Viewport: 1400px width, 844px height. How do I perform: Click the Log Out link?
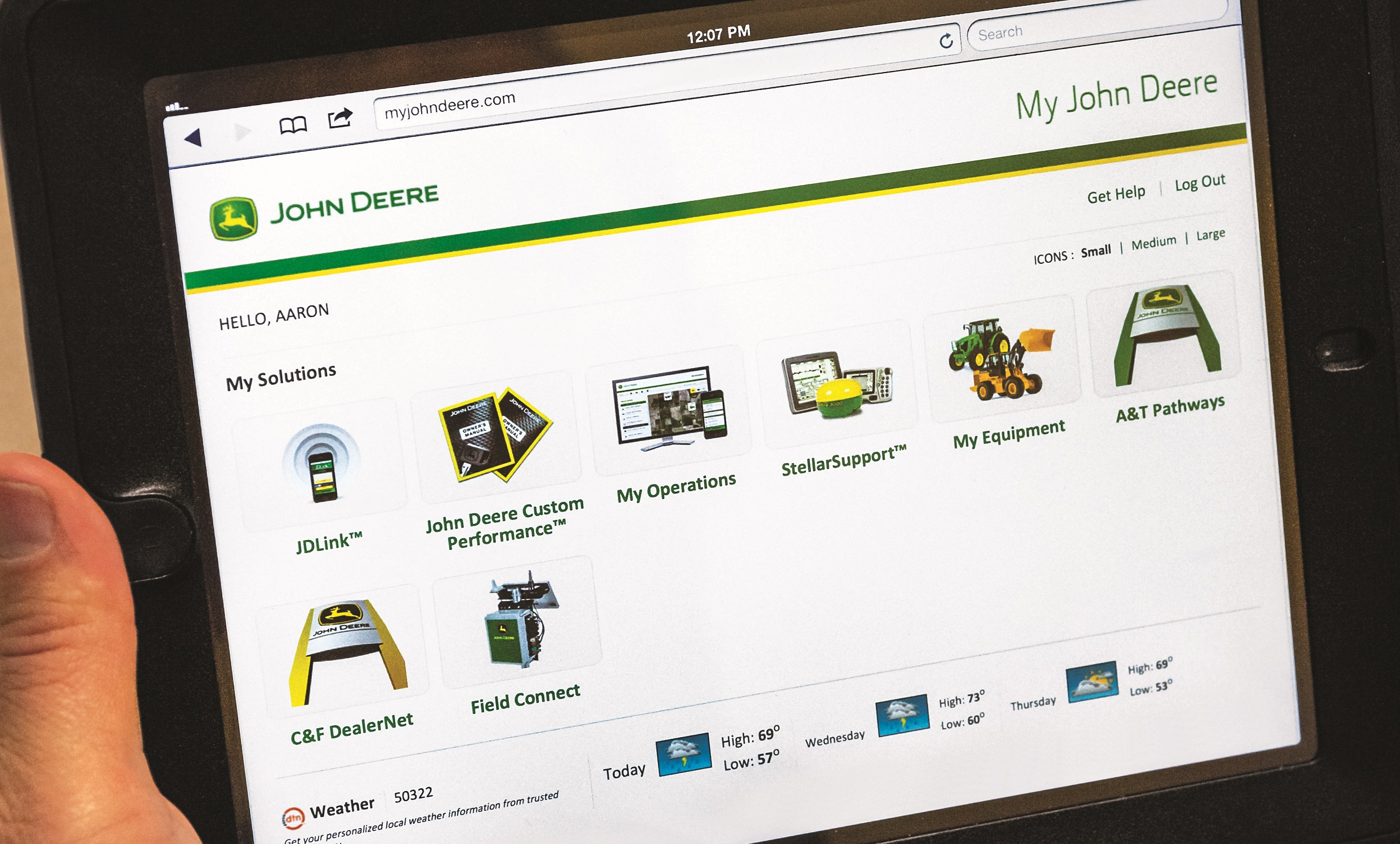coord(1200,182)
